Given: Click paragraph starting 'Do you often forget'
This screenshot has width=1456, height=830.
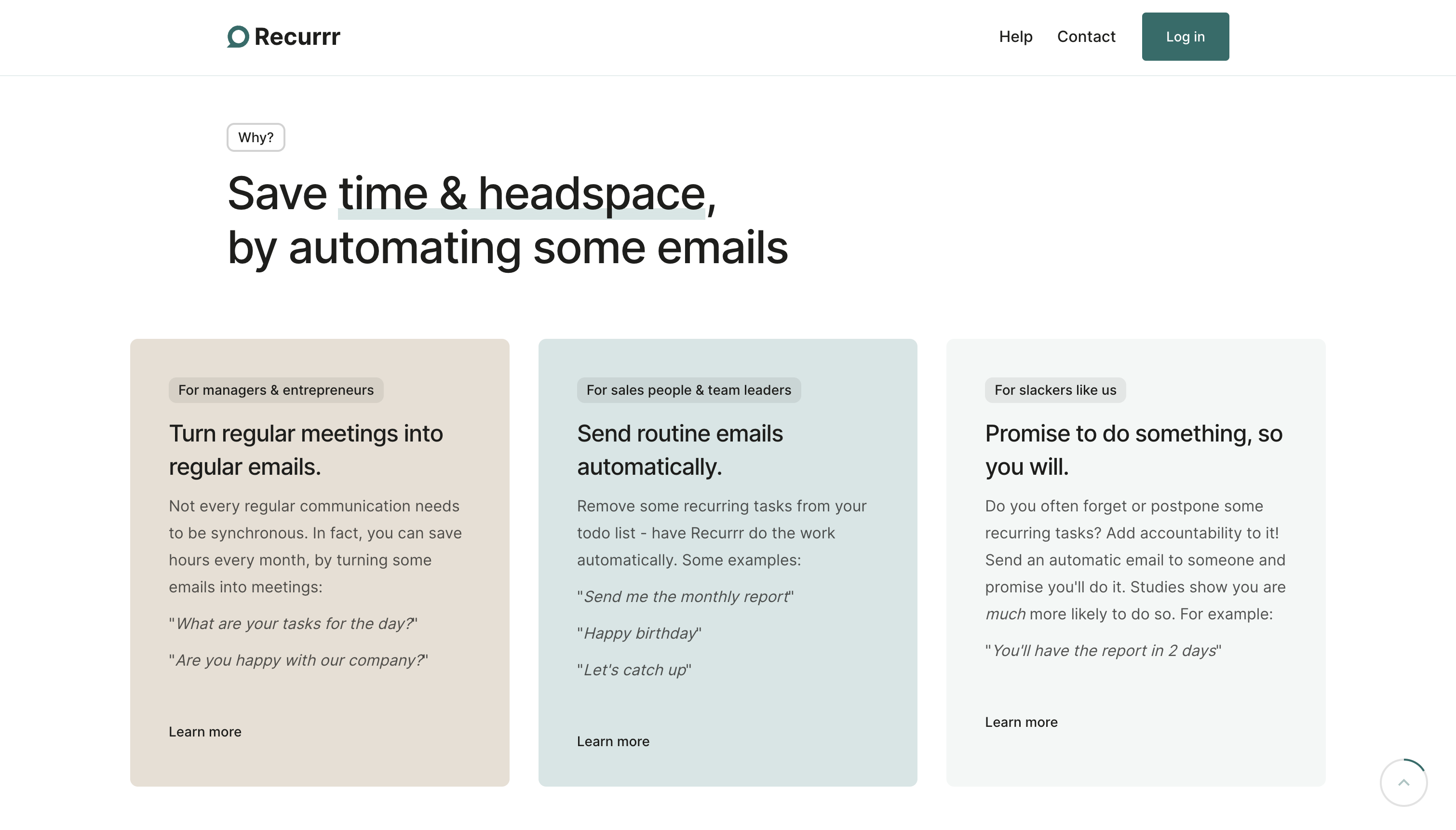Looking at the screenshot, I should [x=1135, y=560].
